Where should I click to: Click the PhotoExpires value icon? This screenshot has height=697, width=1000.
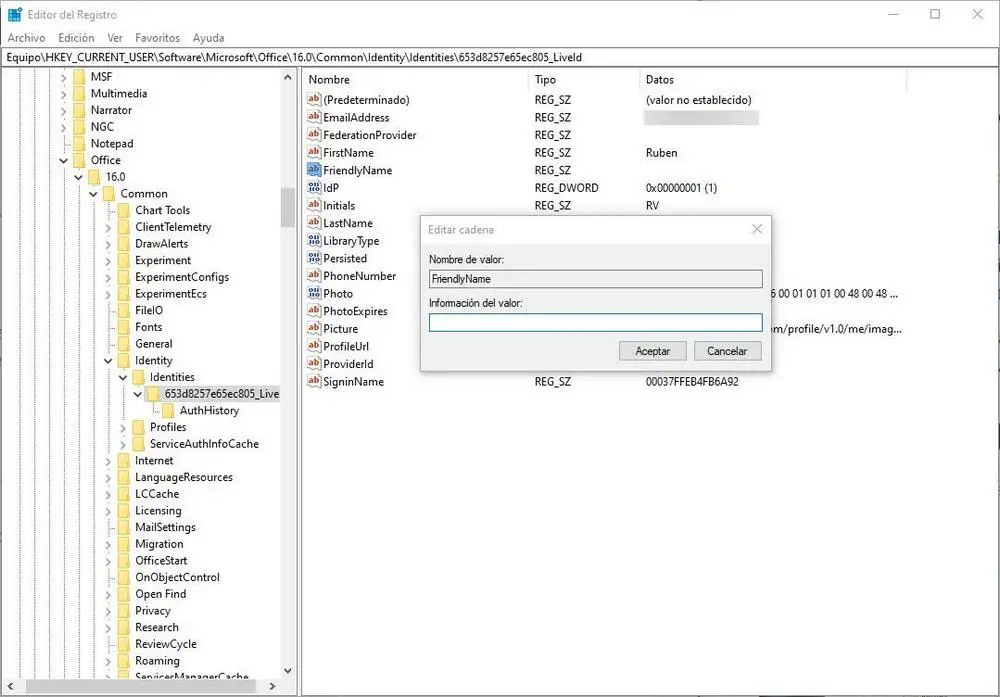point(314,311)
